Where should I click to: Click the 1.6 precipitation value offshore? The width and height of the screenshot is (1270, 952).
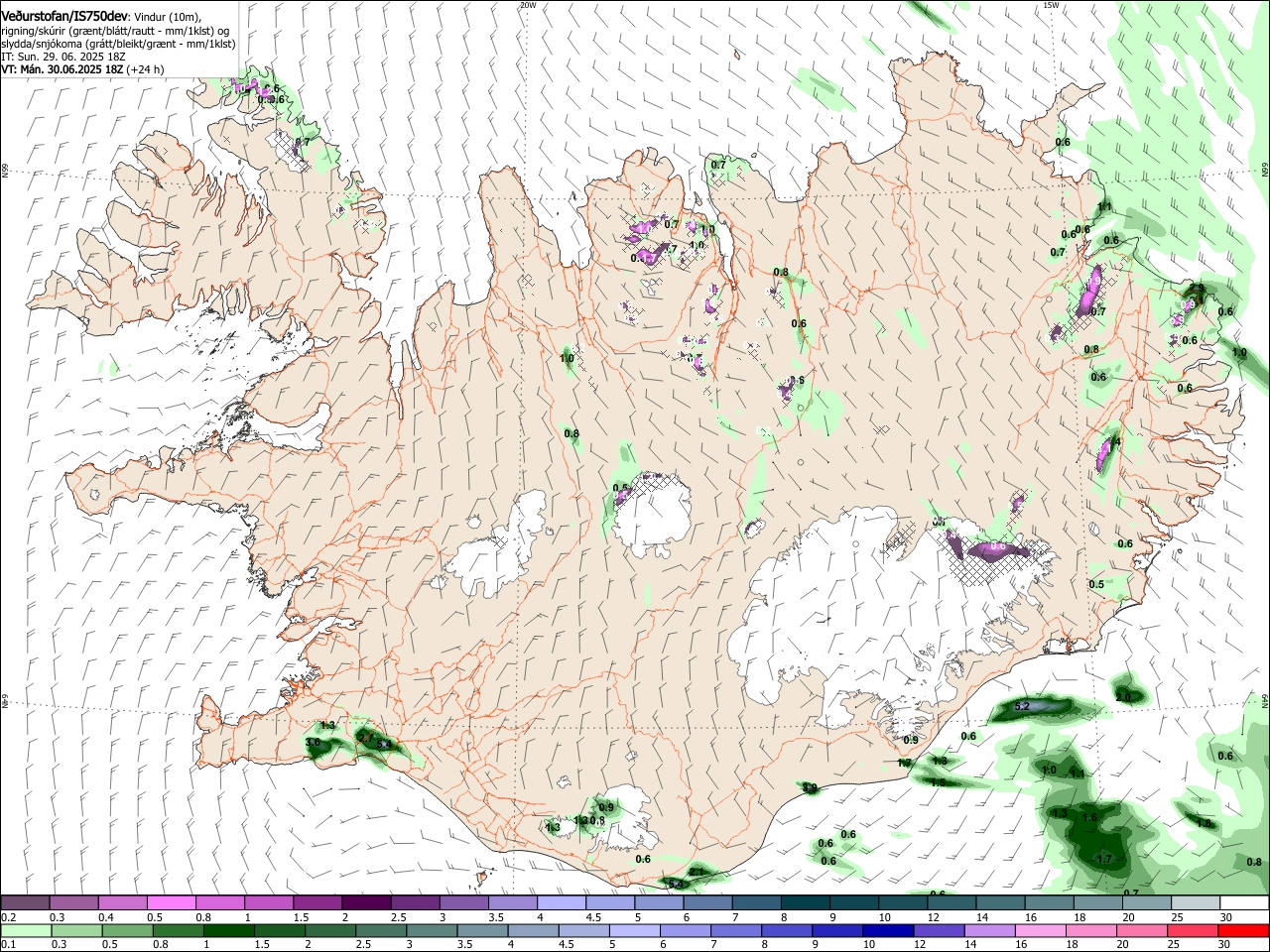(x=1089, y=817)
